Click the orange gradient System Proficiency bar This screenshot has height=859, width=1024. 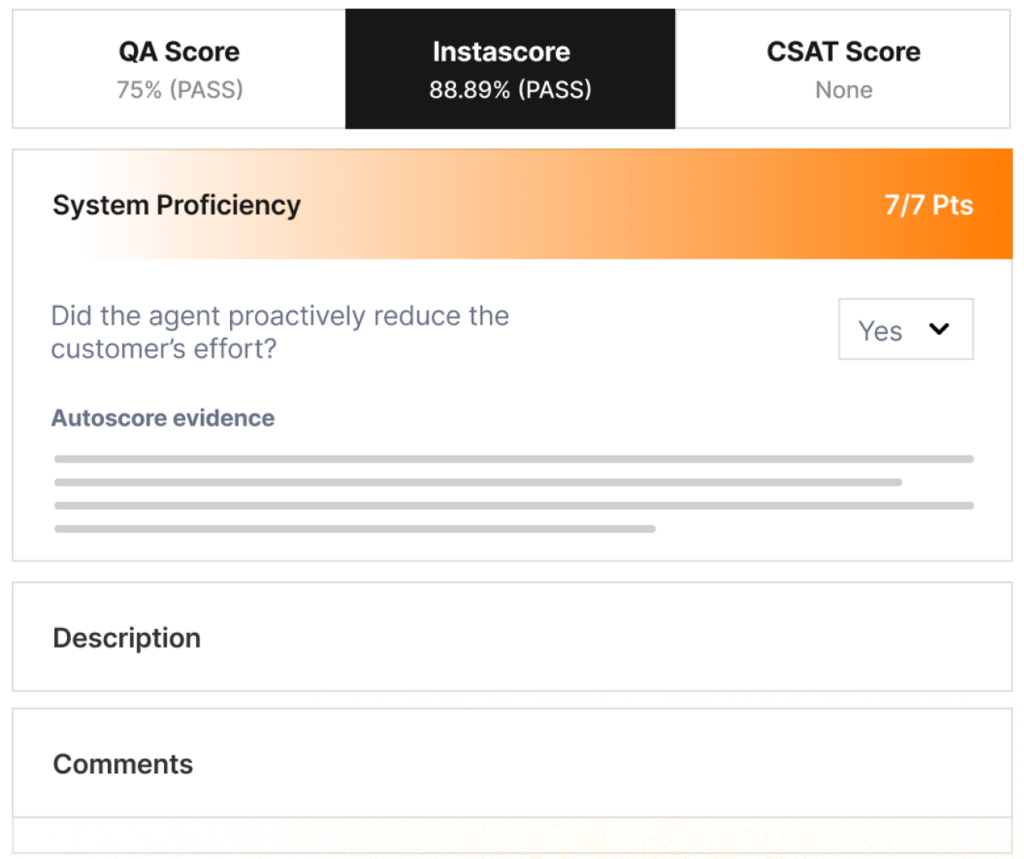pos(600,205)
